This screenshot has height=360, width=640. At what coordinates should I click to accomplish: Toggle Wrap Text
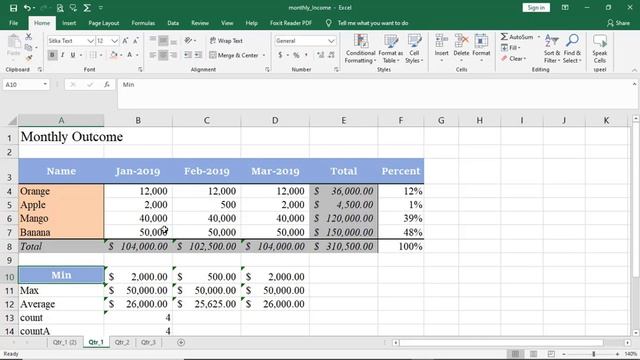point(226,41)
